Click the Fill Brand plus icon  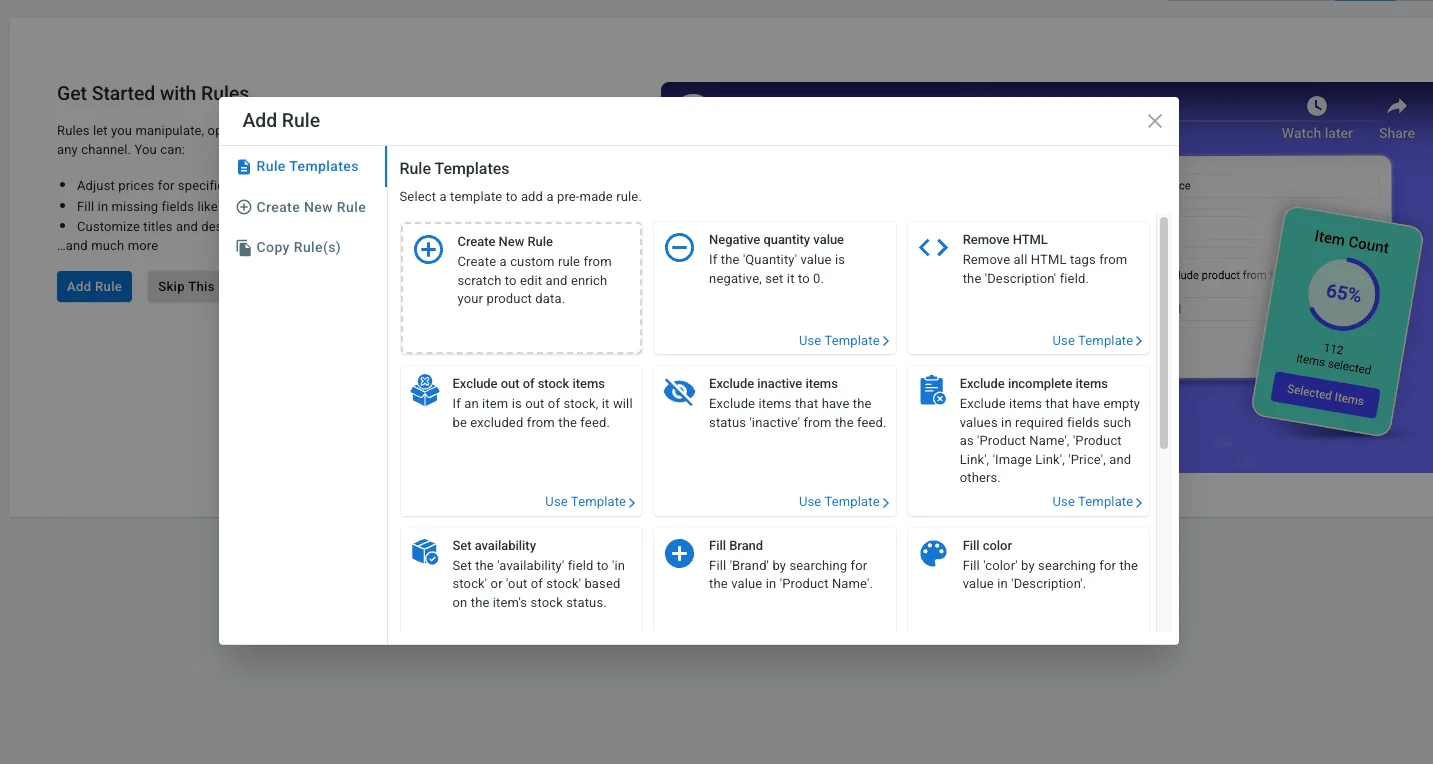pos(679,553)
